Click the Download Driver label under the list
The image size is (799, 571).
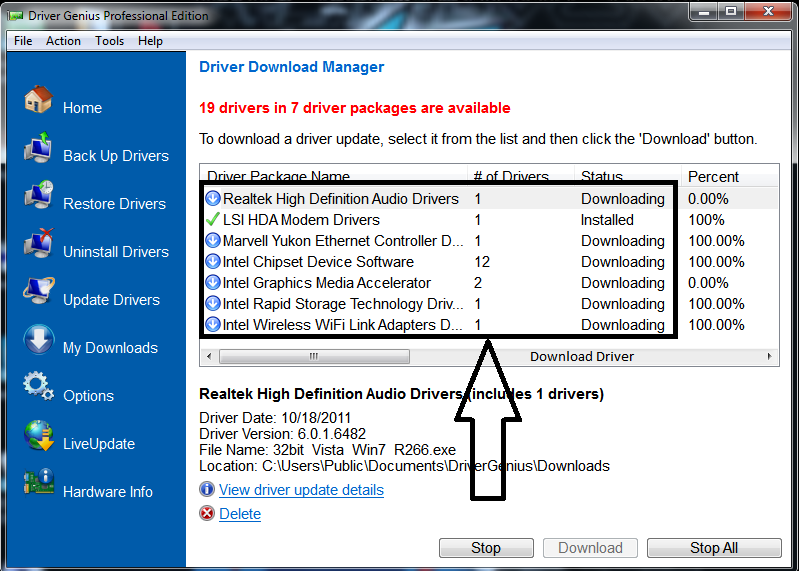(582, 356)
